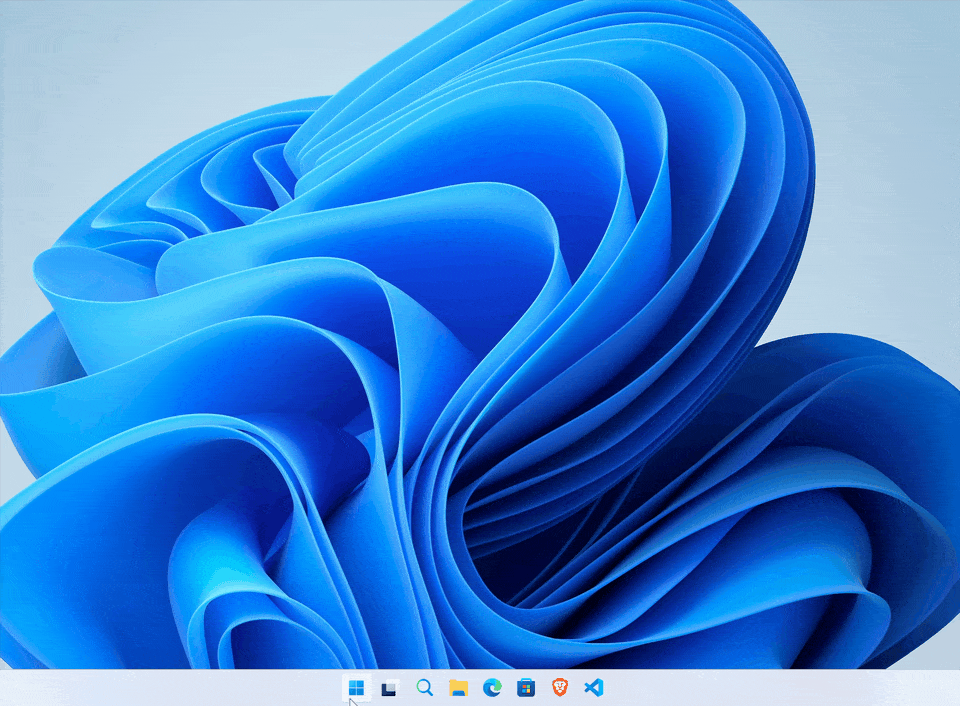The image size is (960, 706).
Task: Open File Explorer from the taskbar
Action: click(458, 688)
